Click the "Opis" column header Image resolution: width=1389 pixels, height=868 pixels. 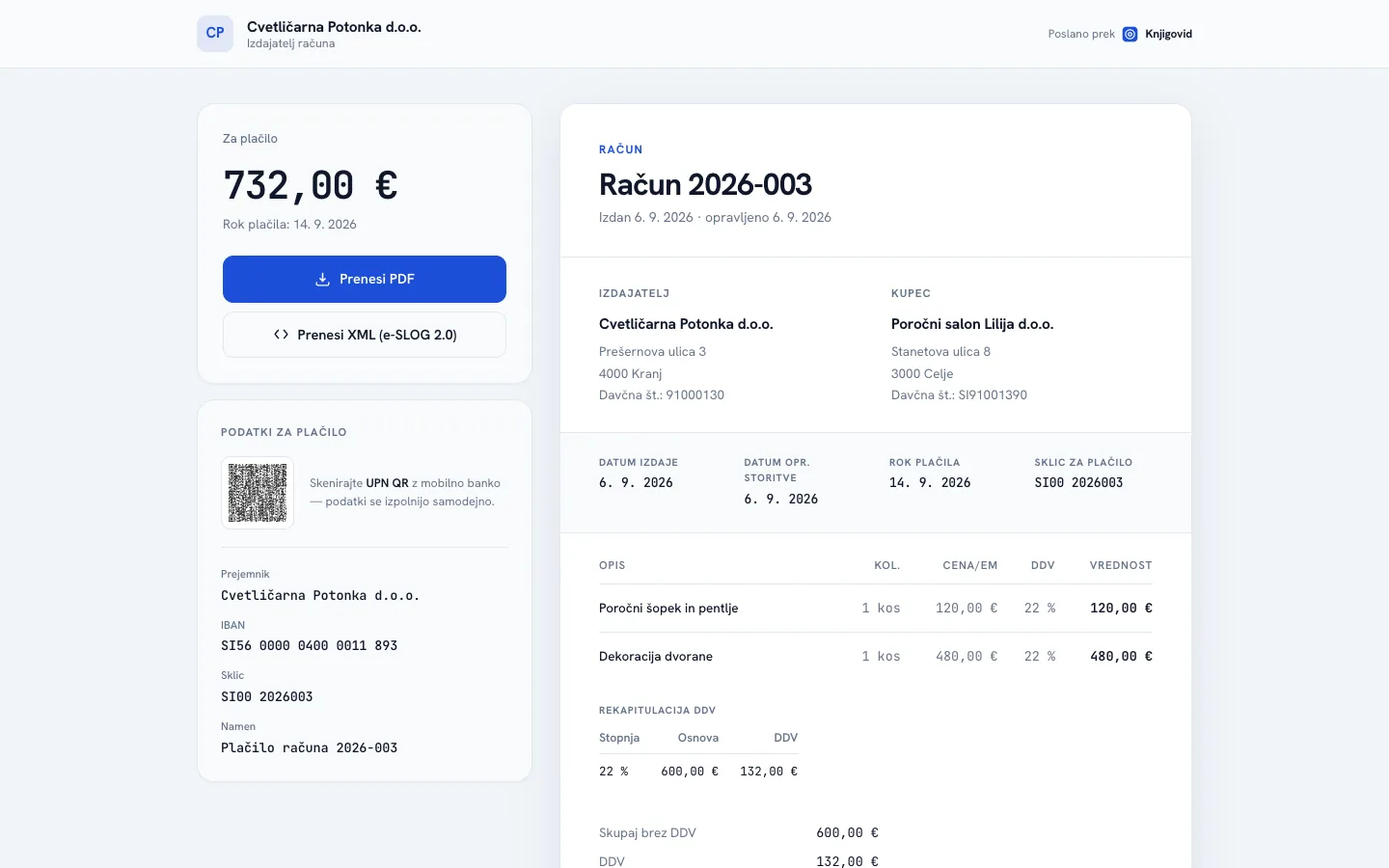click(x=612, y=566)
